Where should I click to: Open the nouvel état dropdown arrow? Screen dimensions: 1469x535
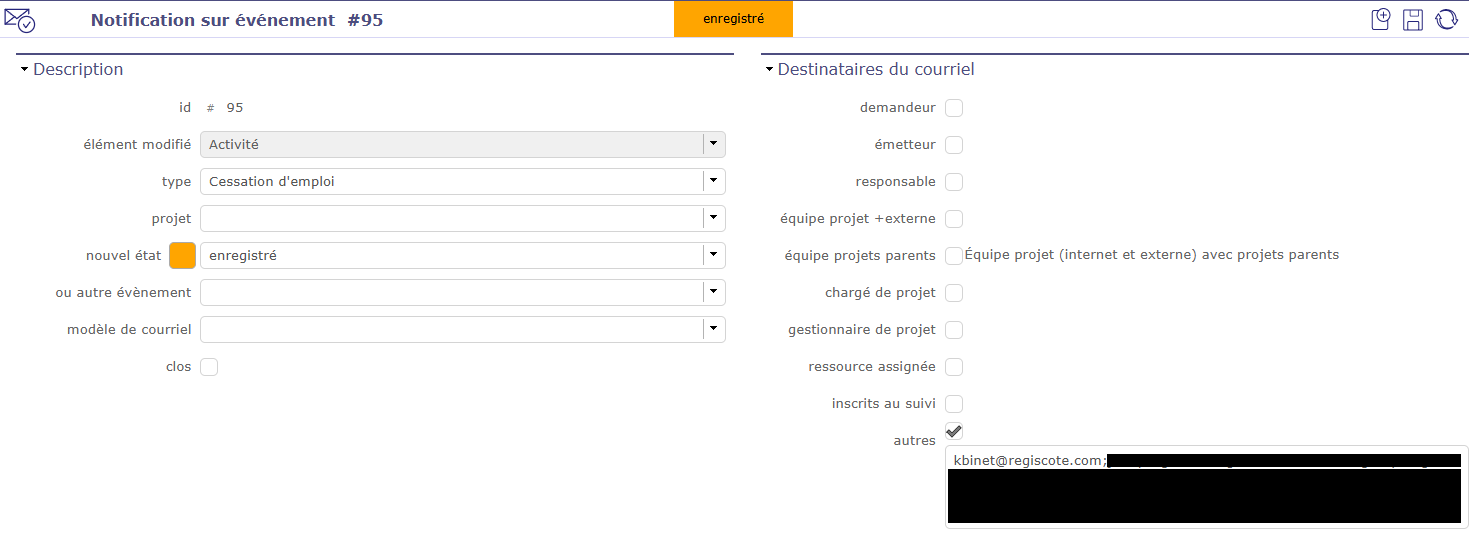tap(713, 255)
